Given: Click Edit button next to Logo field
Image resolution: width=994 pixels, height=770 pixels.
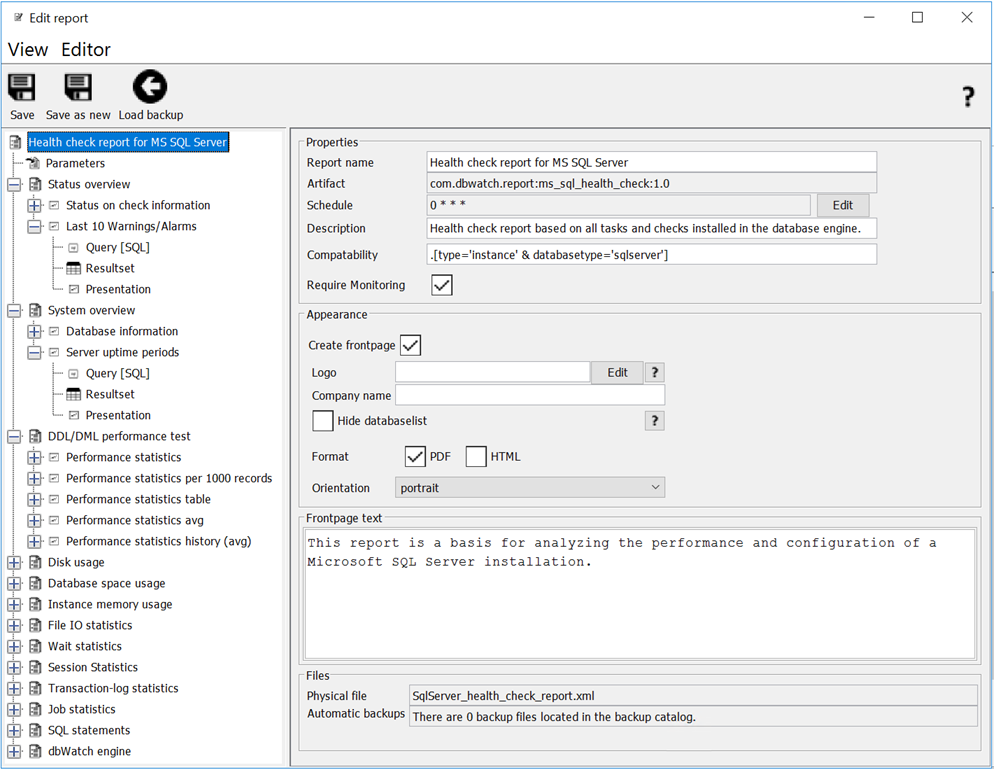Looking at the screenshot, I should [x=617, y=372].
